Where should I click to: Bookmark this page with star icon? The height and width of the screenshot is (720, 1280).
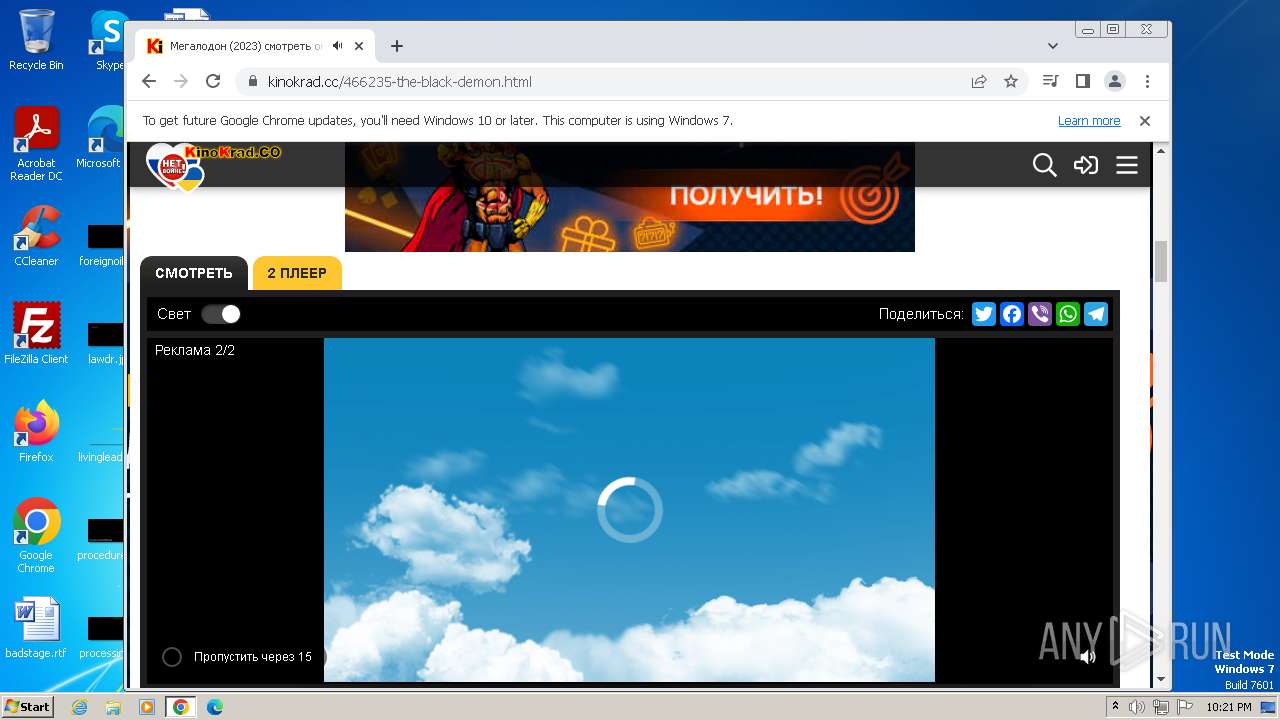(x=1011, y=82)
